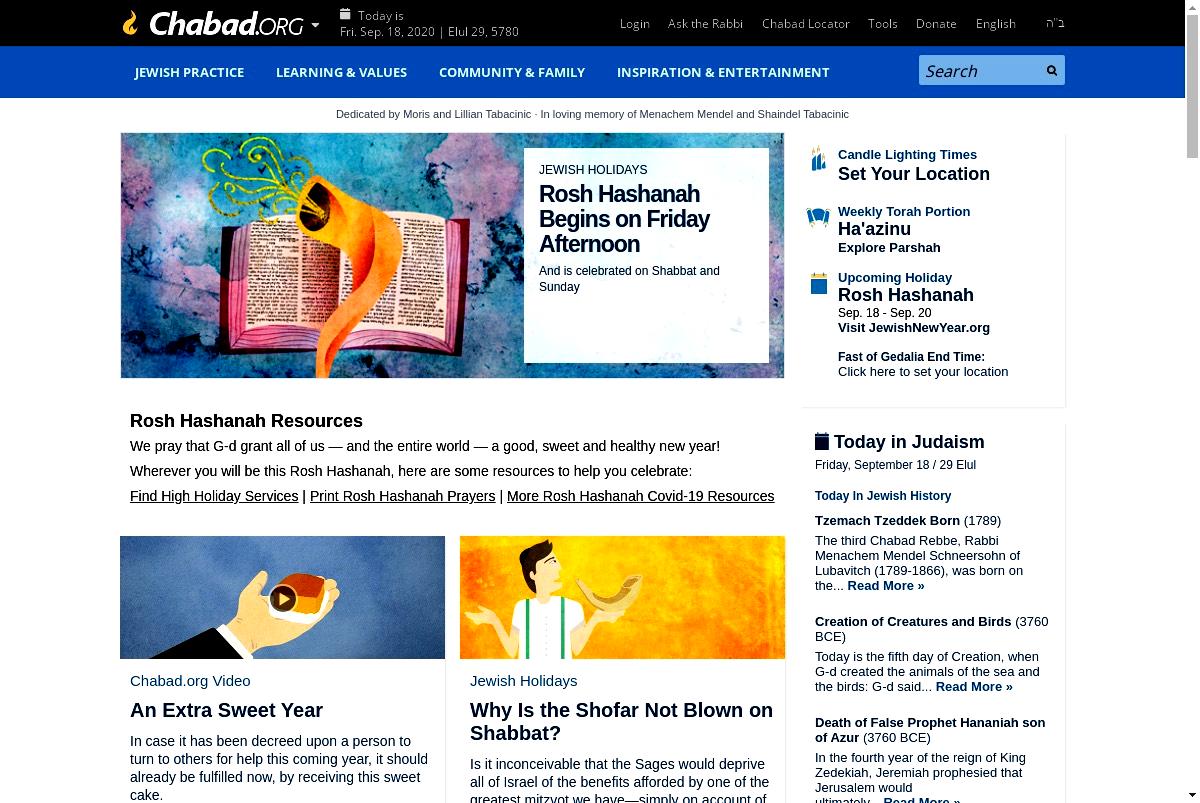
Task: Open the Learning & Values menu
Action: click(341, 72)
